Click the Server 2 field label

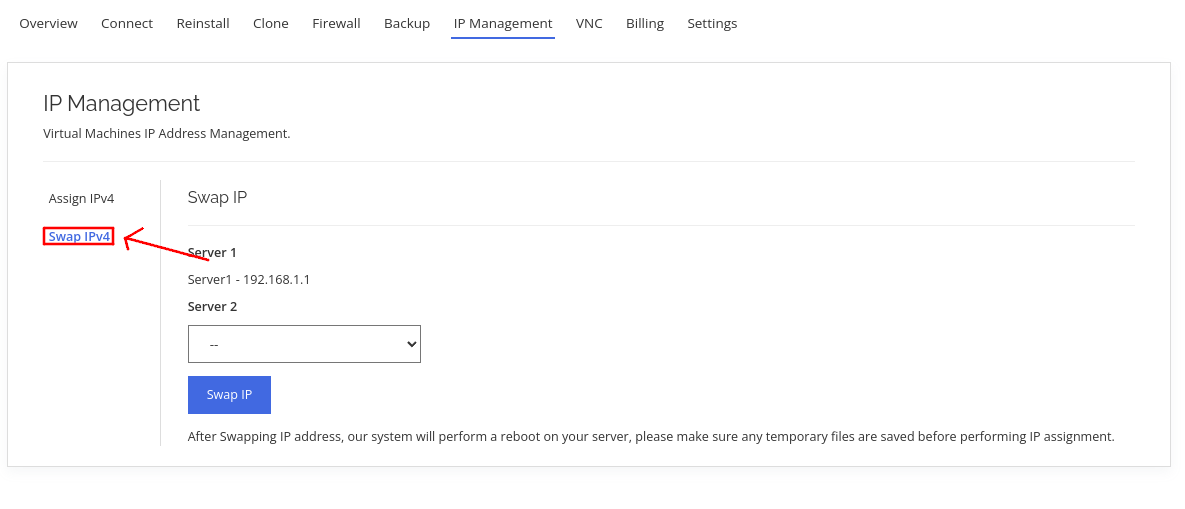click(x=212, y=306)
